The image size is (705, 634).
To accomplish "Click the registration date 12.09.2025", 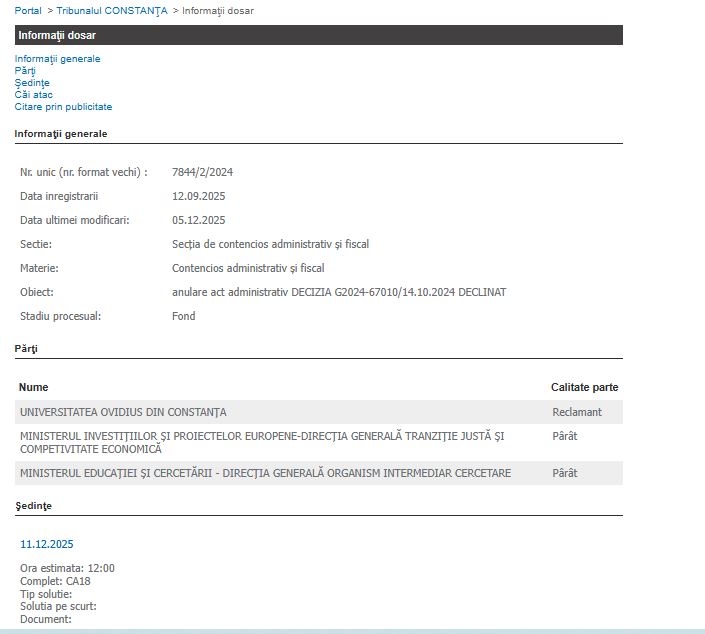I will [198, 196].
